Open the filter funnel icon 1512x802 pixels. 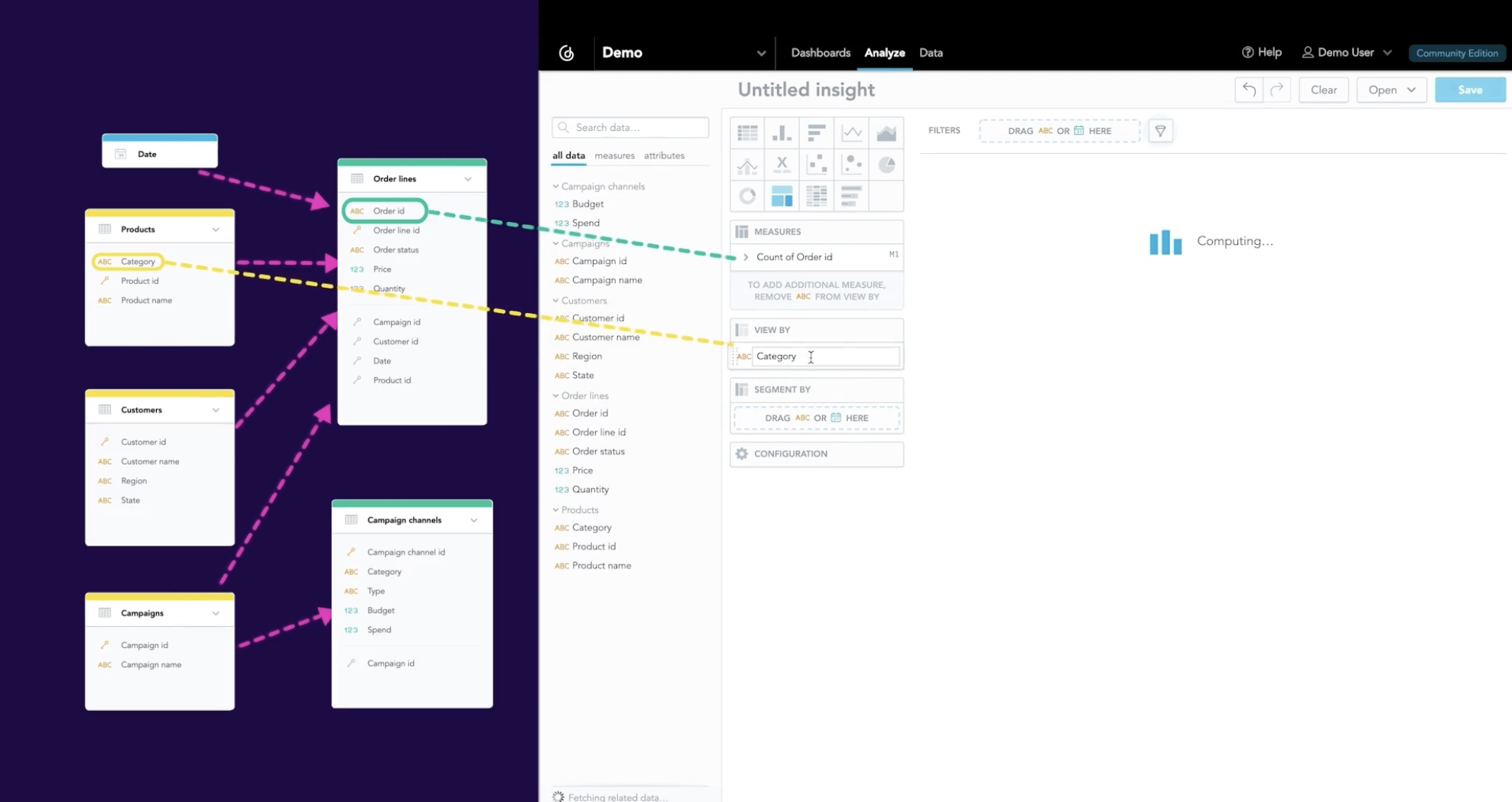1160,131
